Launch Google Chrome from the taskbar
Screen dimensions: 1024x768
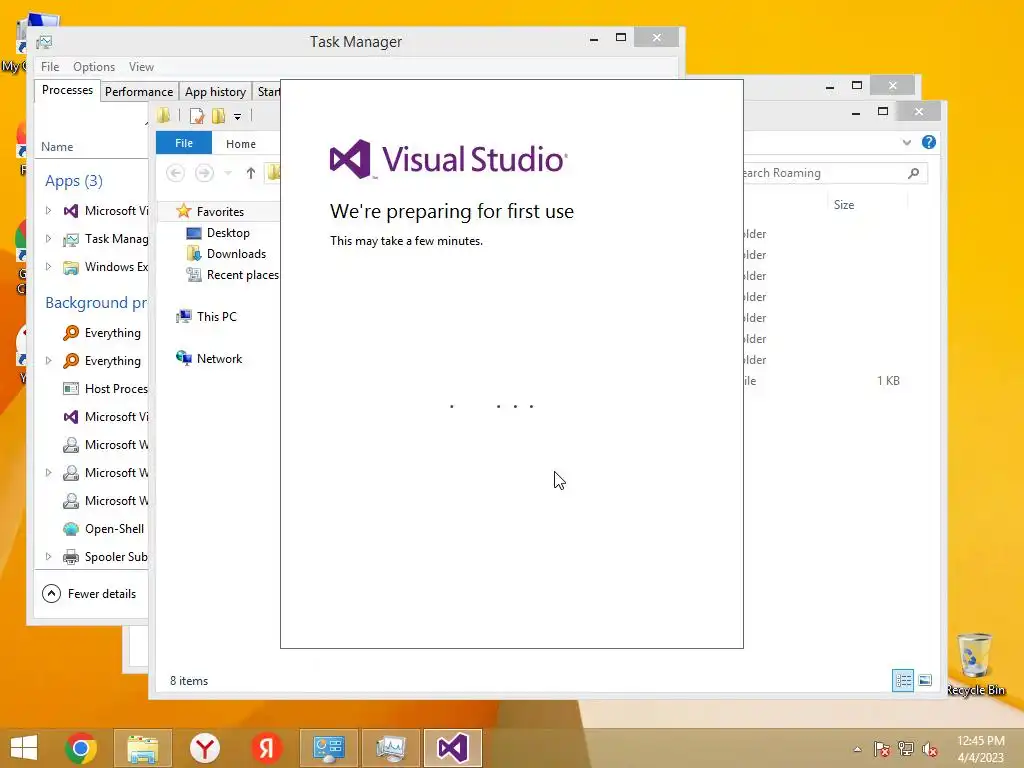pos(81,748)
